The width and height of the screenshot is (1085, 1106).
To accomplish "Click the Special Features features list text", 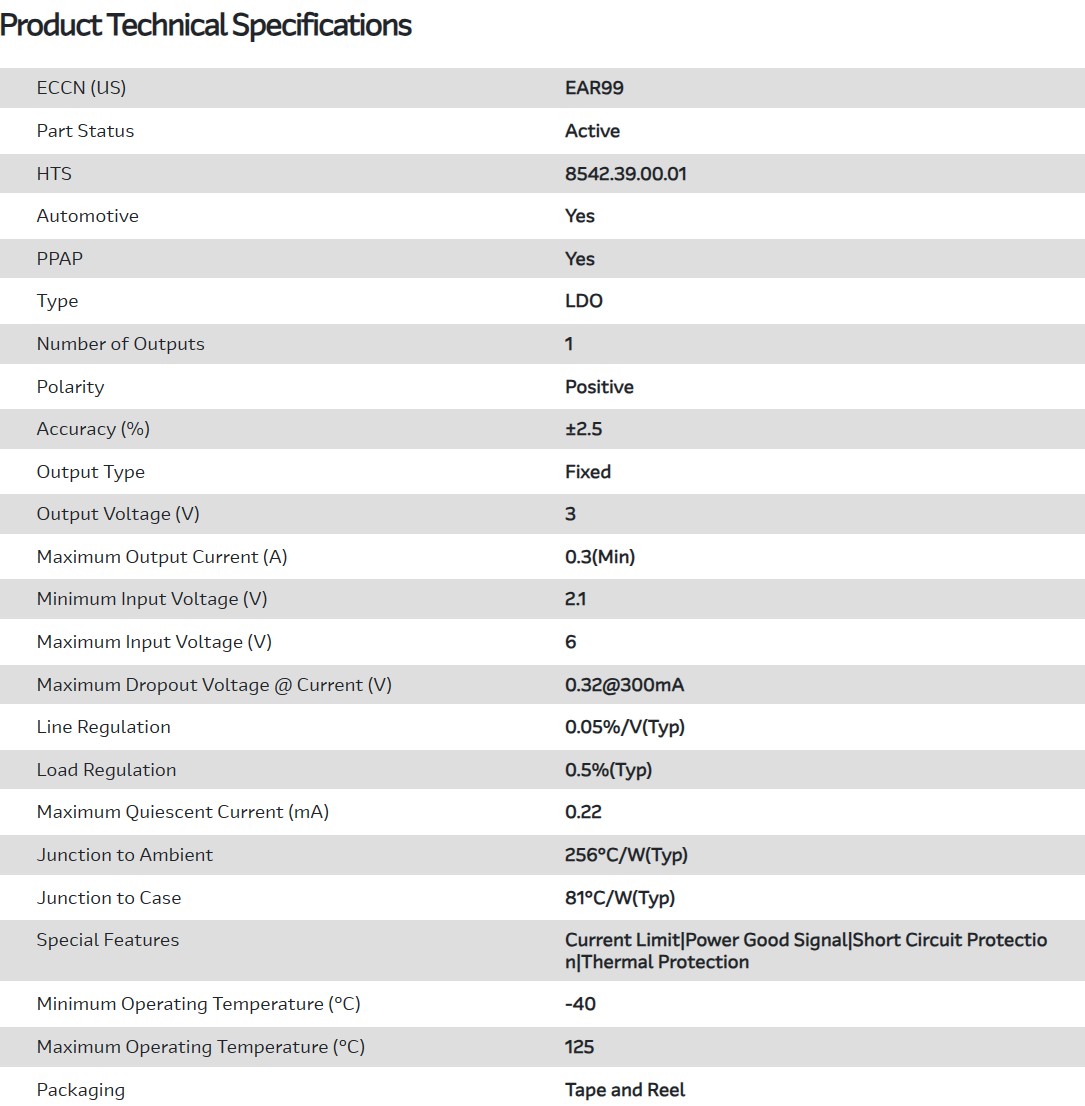I will click(805, 951).
